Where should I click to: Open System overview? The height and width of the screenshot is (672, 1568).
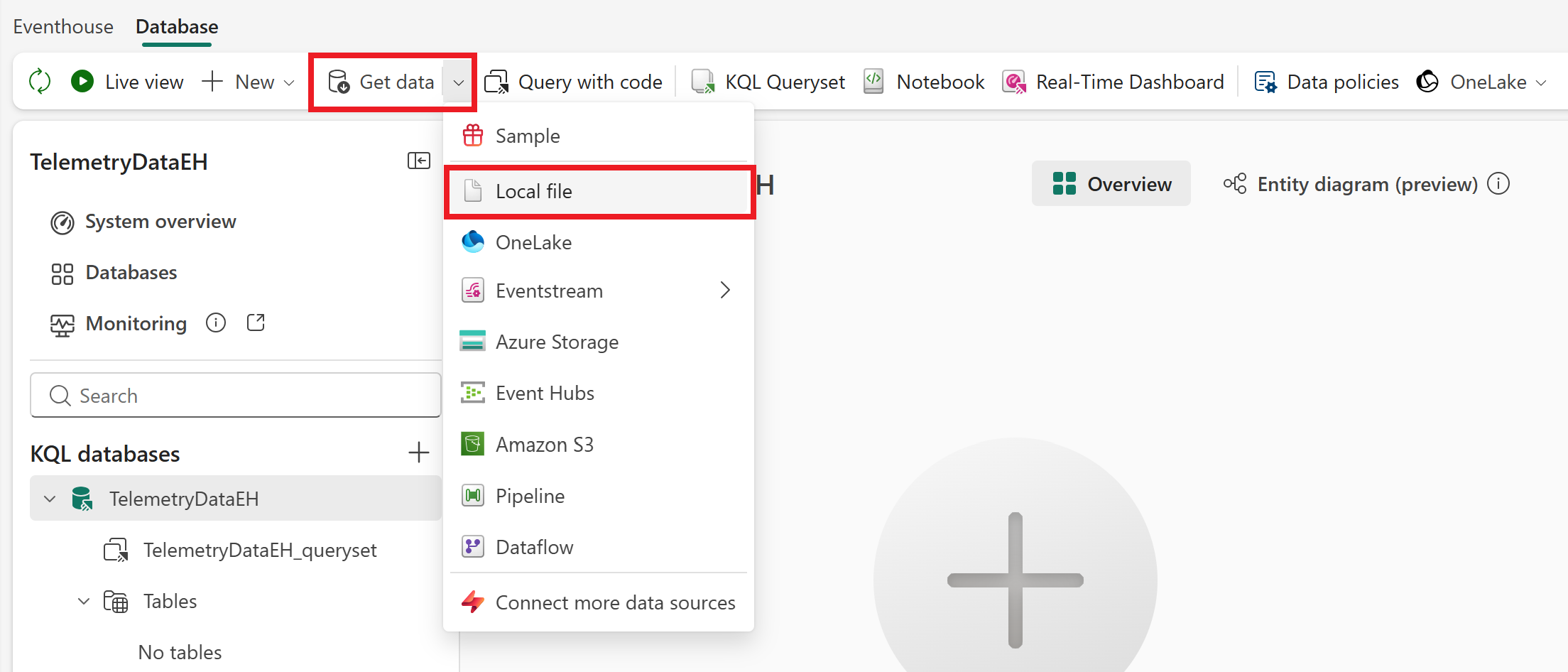143,222
